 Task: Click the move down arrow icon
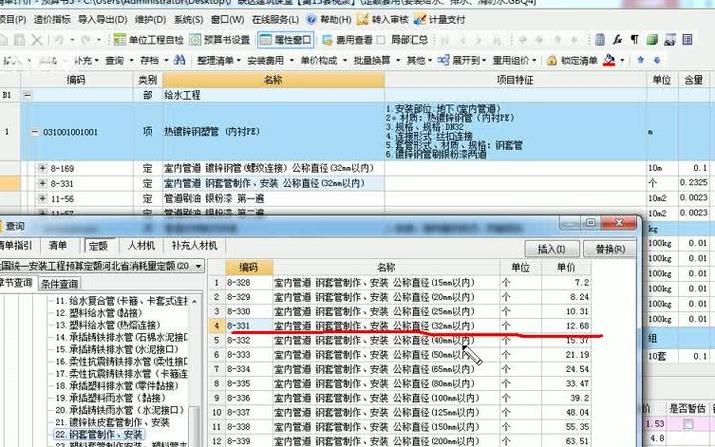657,60
